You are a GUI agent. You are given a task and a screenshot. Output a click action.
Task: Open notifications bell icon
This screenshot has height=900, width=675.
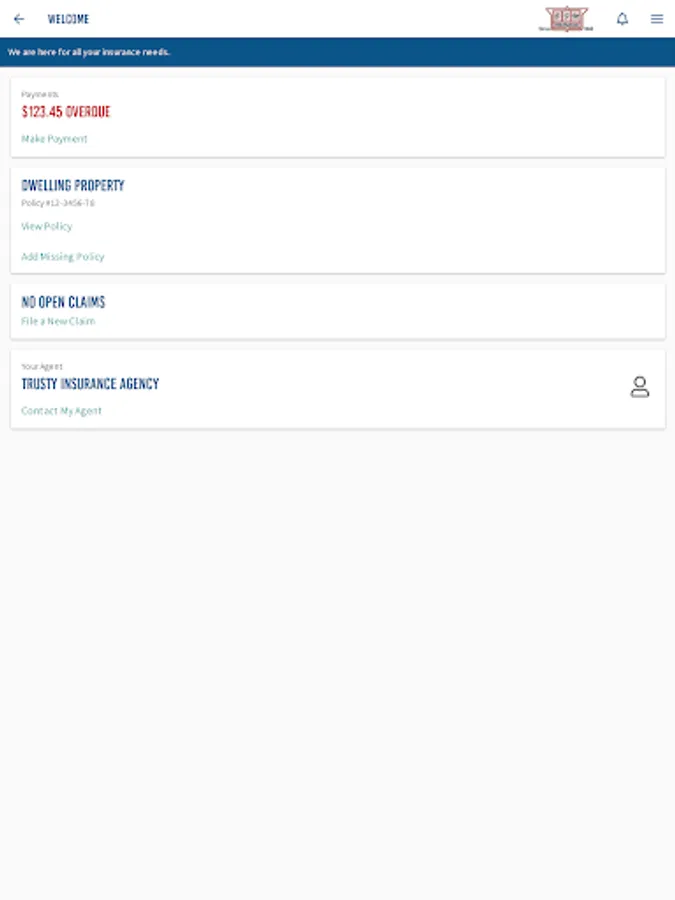pyautogui.click(x=622, y=19)
